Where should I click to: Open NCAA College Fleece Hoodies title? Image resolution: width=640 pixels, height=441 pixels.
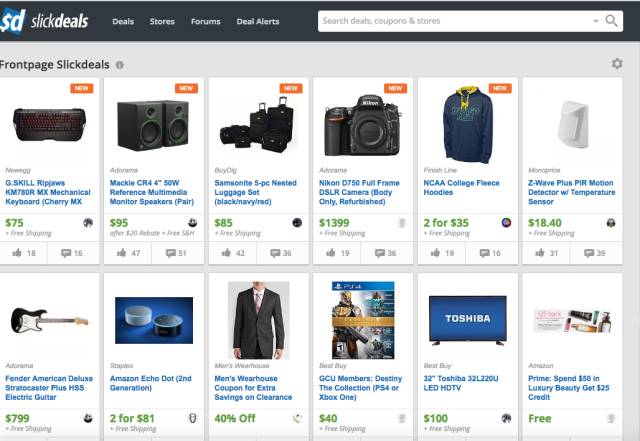pyautogui.click(x=461, y=187)
